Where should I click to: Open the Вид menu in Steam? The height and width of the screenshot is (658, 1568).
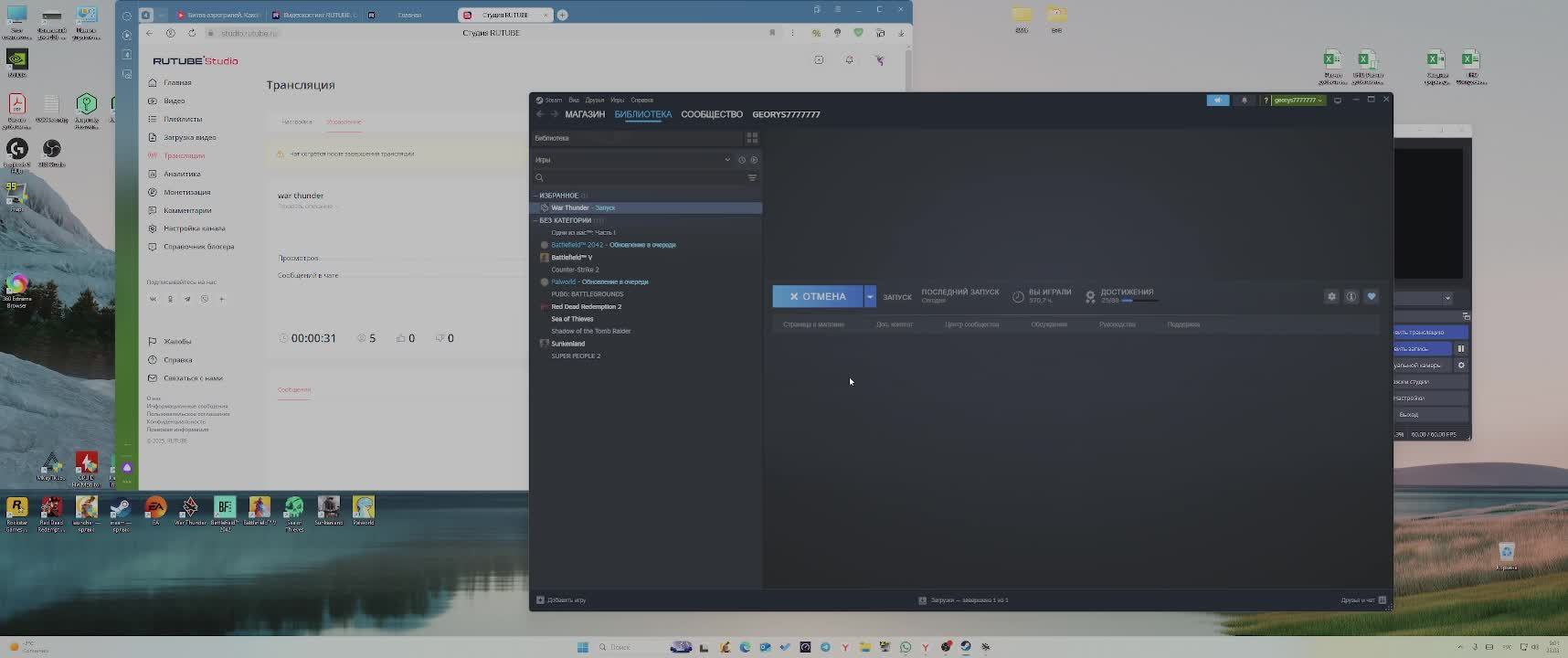(x=574, y=101)
